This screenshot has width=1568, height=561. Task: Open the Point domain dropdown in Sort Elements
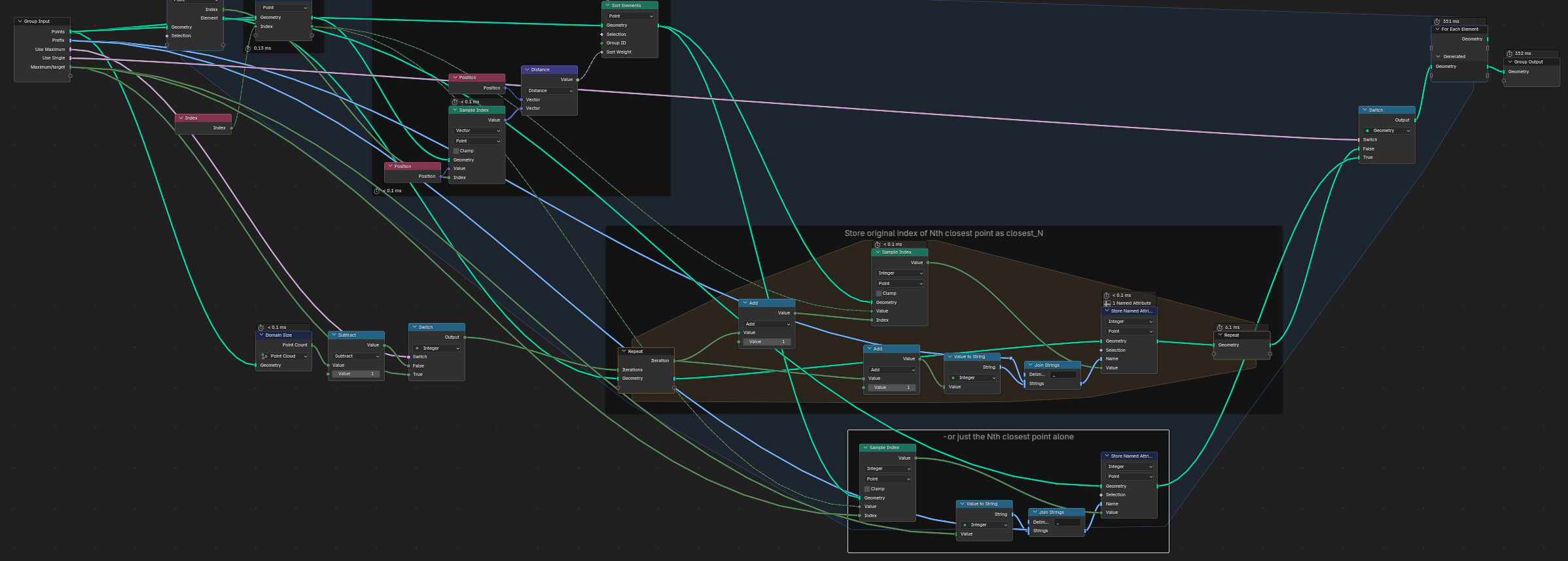pos(630,16)
